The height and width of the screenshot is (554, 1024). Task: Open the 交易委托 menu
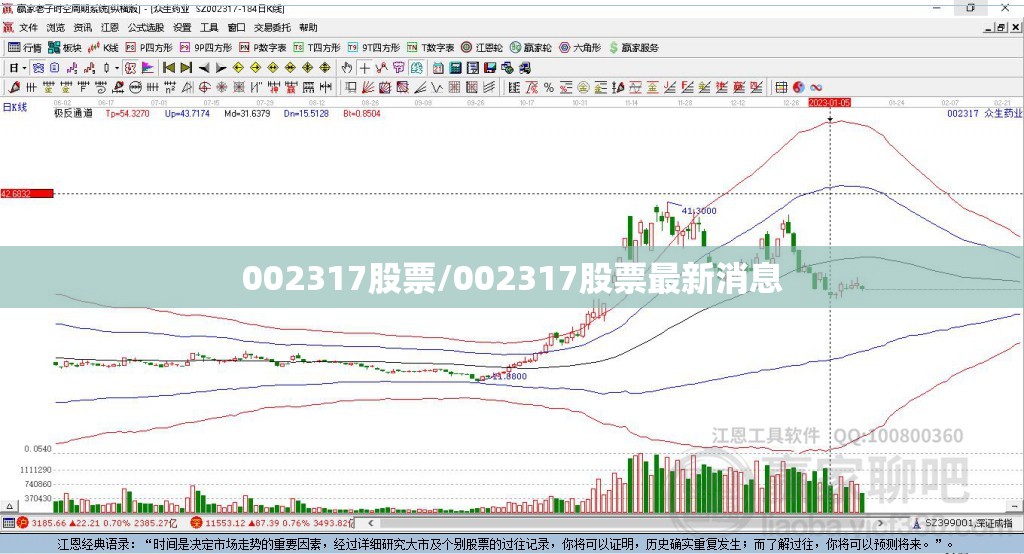click(272, 27)
